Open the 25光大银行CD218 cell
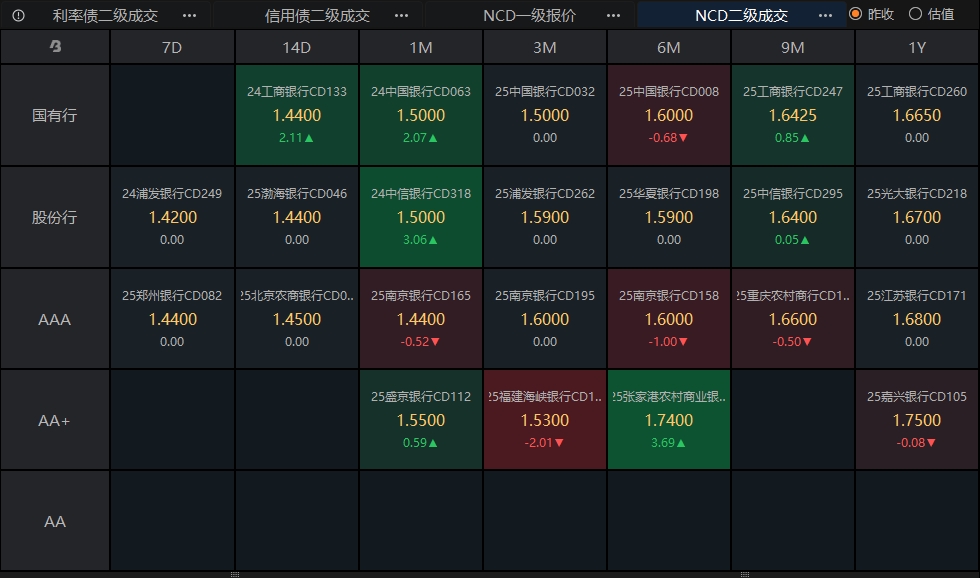 click(x=917, y=217)
